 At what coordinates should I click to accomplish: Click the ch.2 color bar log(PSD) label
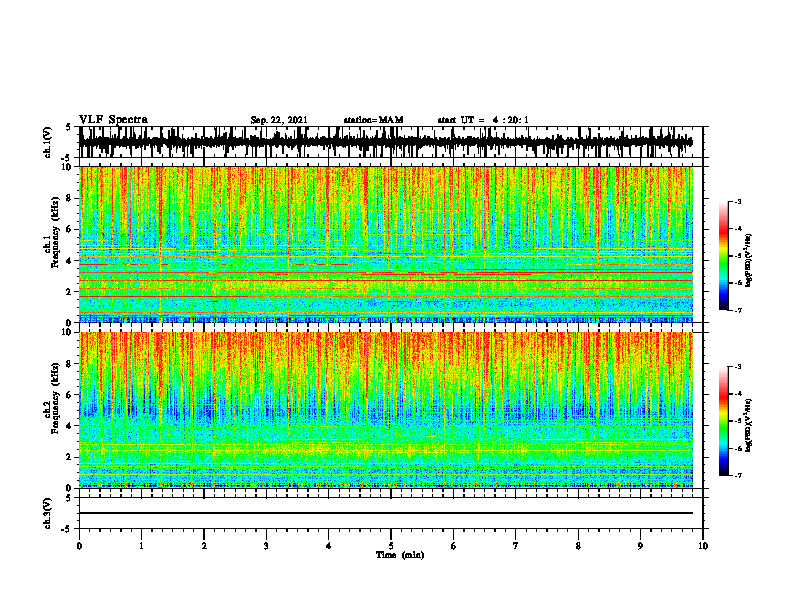point(749,425)
